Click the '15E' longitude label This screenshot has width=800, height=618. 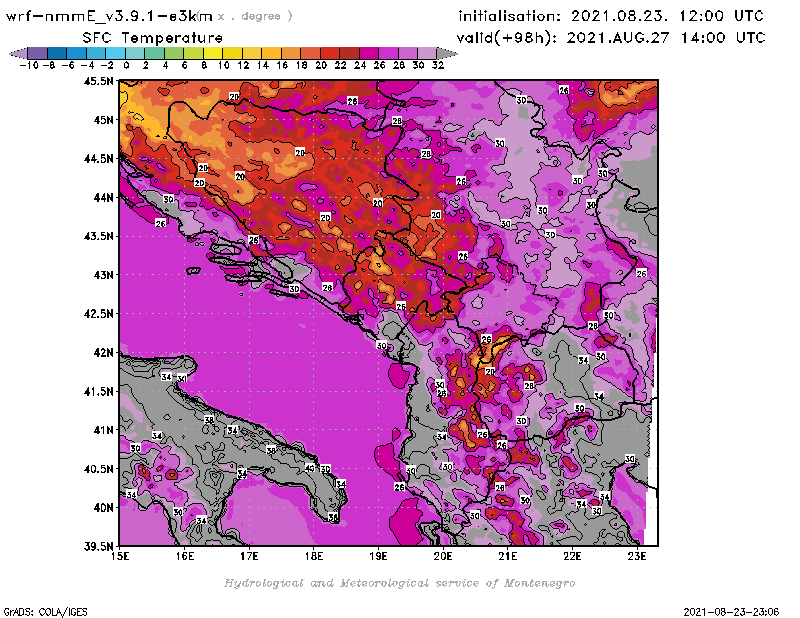click(x=120, y=557)
